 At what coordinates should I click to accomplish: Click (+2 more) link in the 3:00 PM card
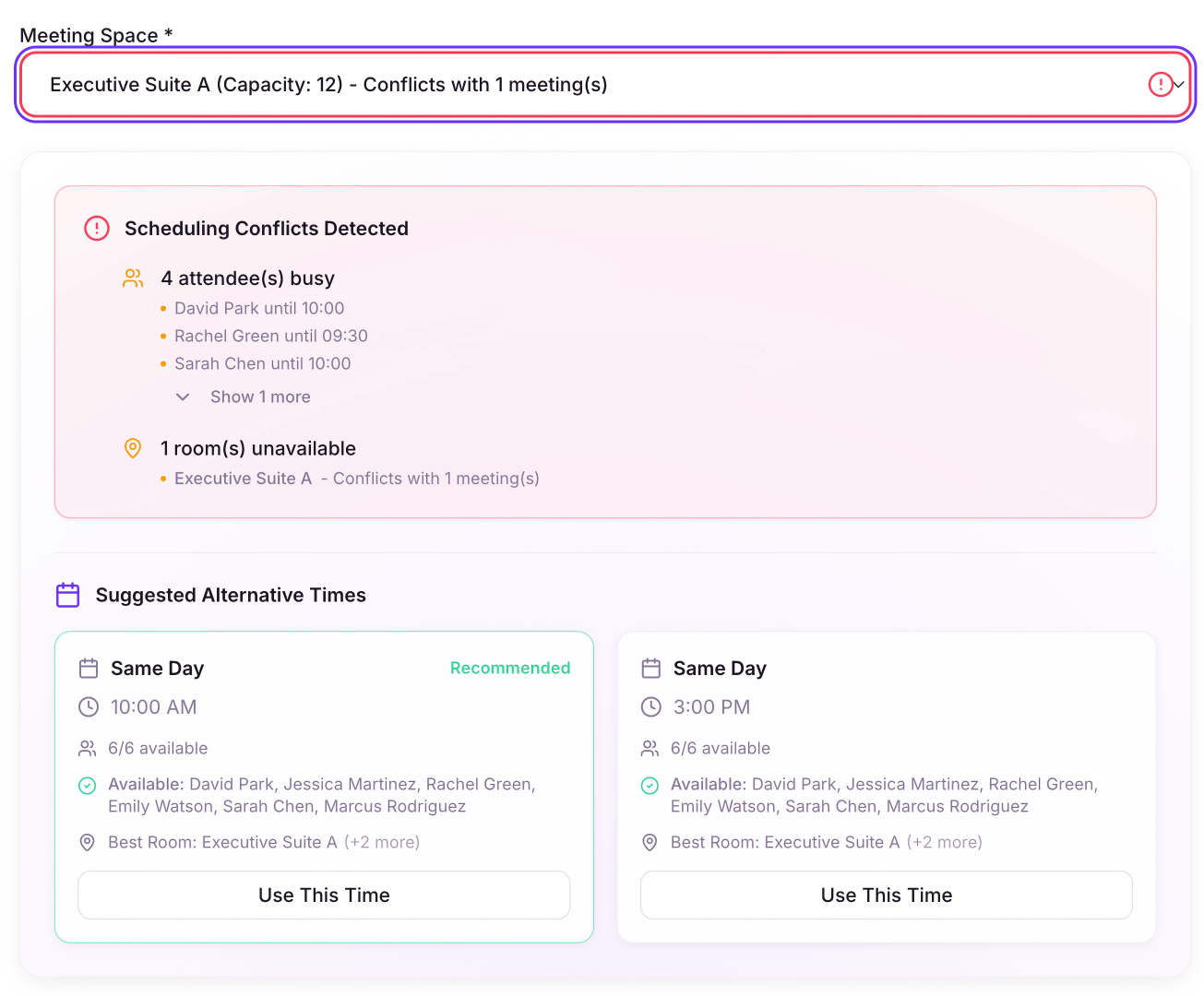(x=945, y=842)
